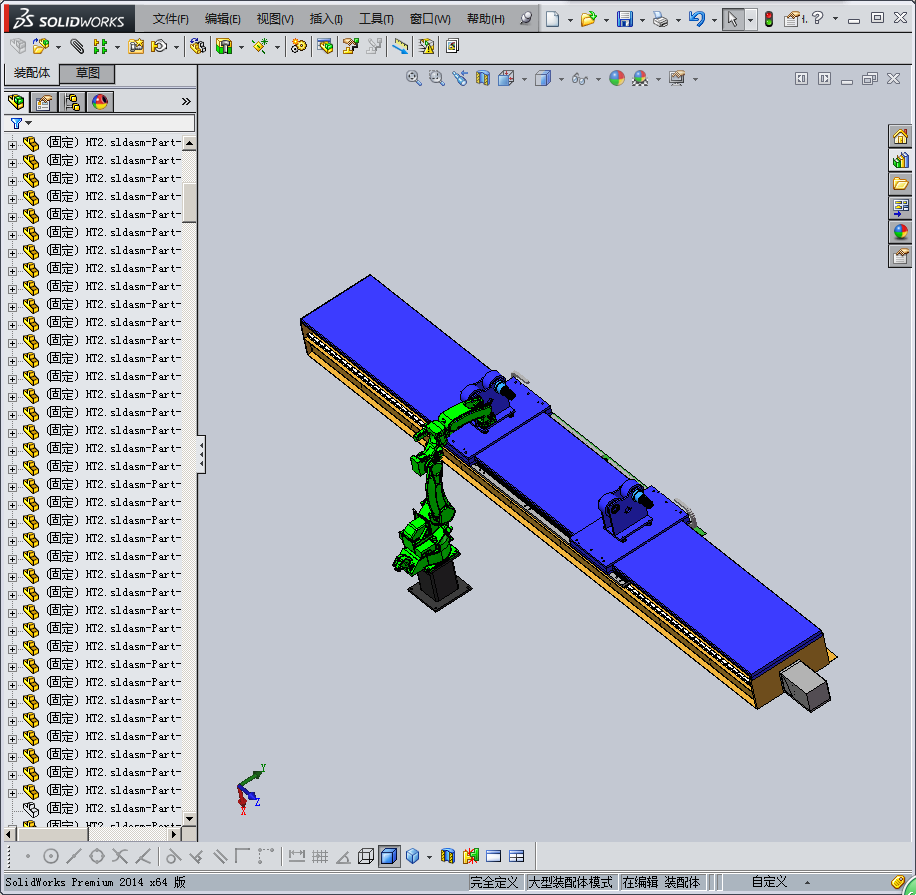This screenshot has height=895, width=916.
Task: Open Custom Properties task pane tab
Action: pos(900,256)
